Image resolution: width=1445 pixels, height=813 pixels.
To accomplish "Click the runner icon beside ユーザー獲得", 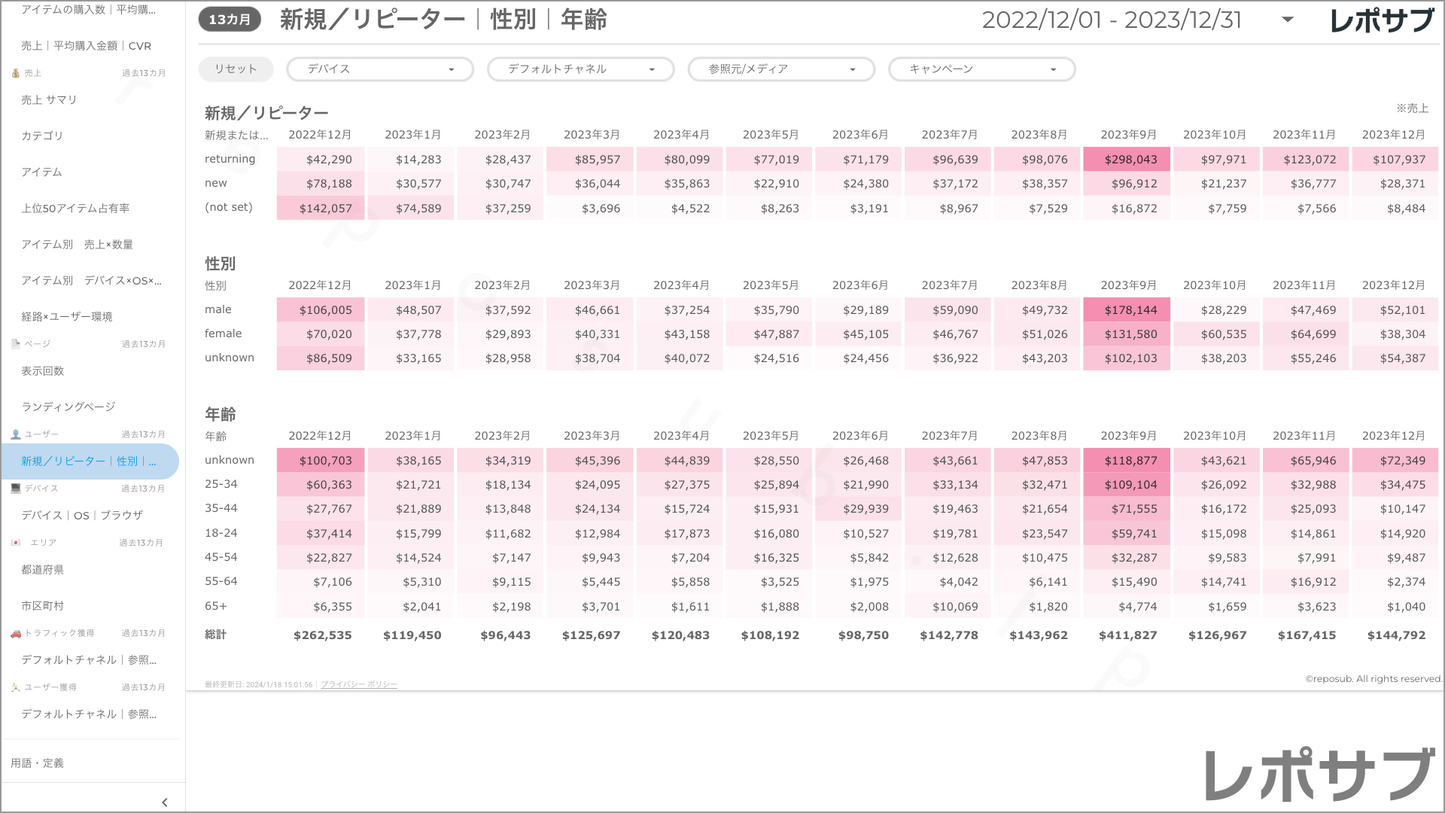I will (15, 688).
